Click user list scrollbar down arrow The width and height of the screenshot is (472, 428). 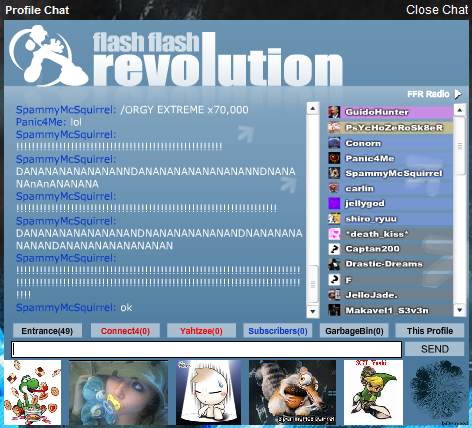(460, 310)
